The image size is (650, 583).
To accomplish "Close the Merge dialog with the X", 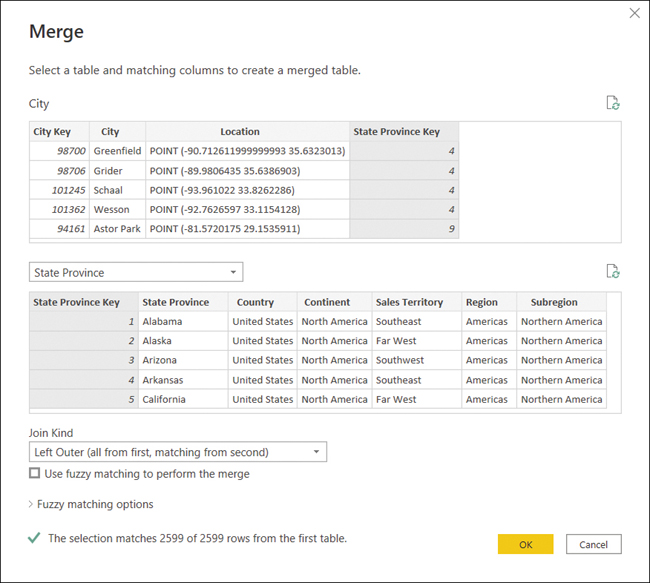I will [634, 13].
